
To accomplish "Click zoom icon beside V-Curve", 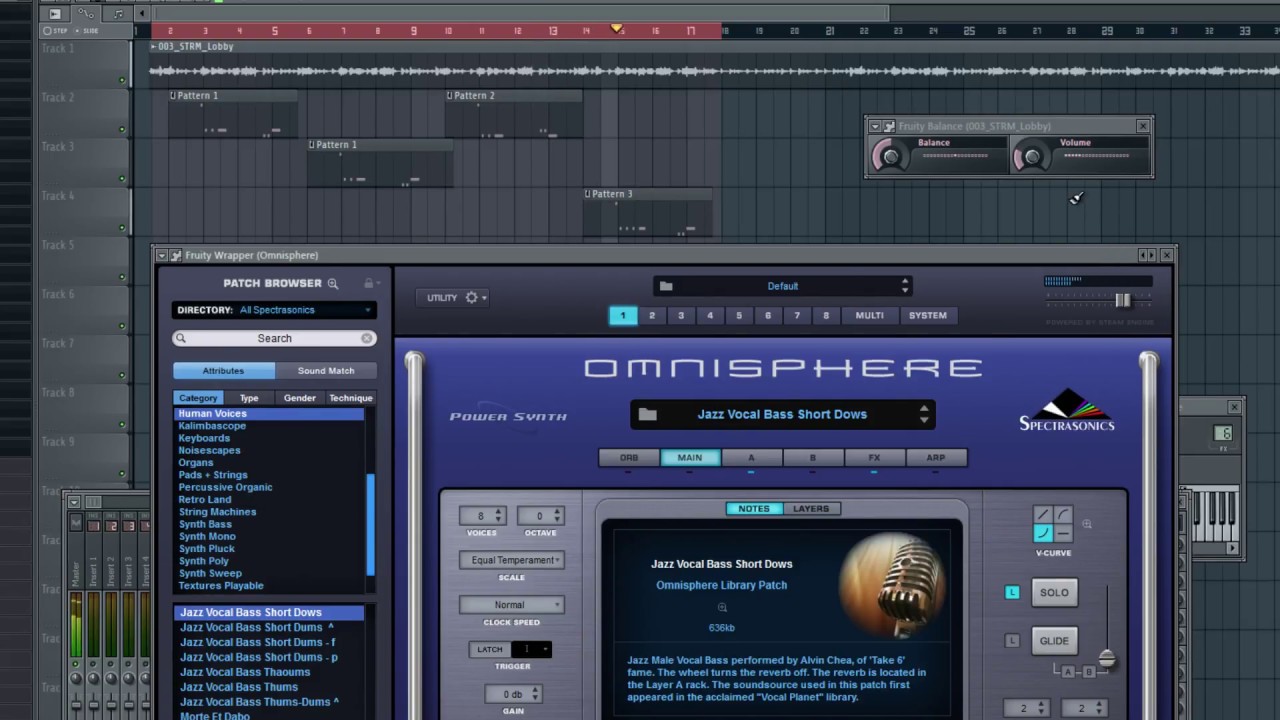I will coord(1087,524).
